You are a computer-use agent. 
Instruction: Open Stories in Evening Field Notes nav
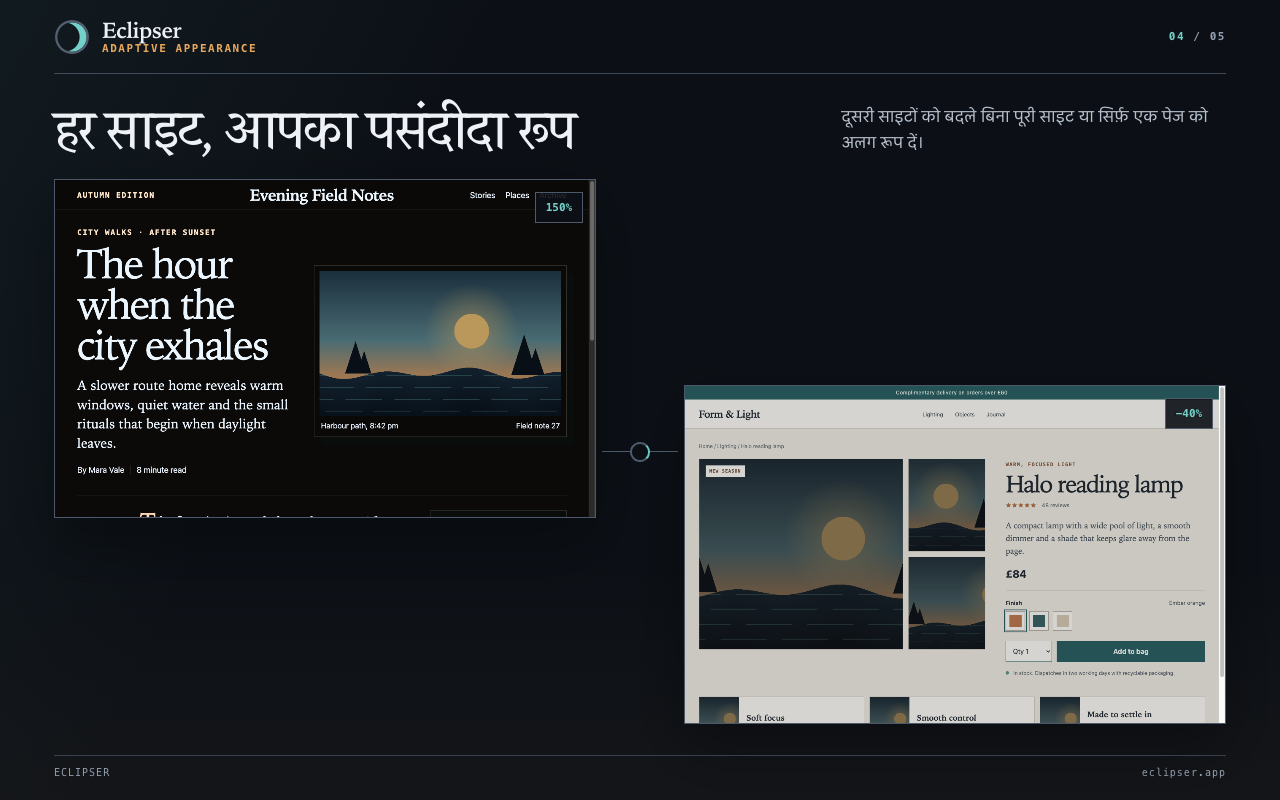[x=482, y=195]
